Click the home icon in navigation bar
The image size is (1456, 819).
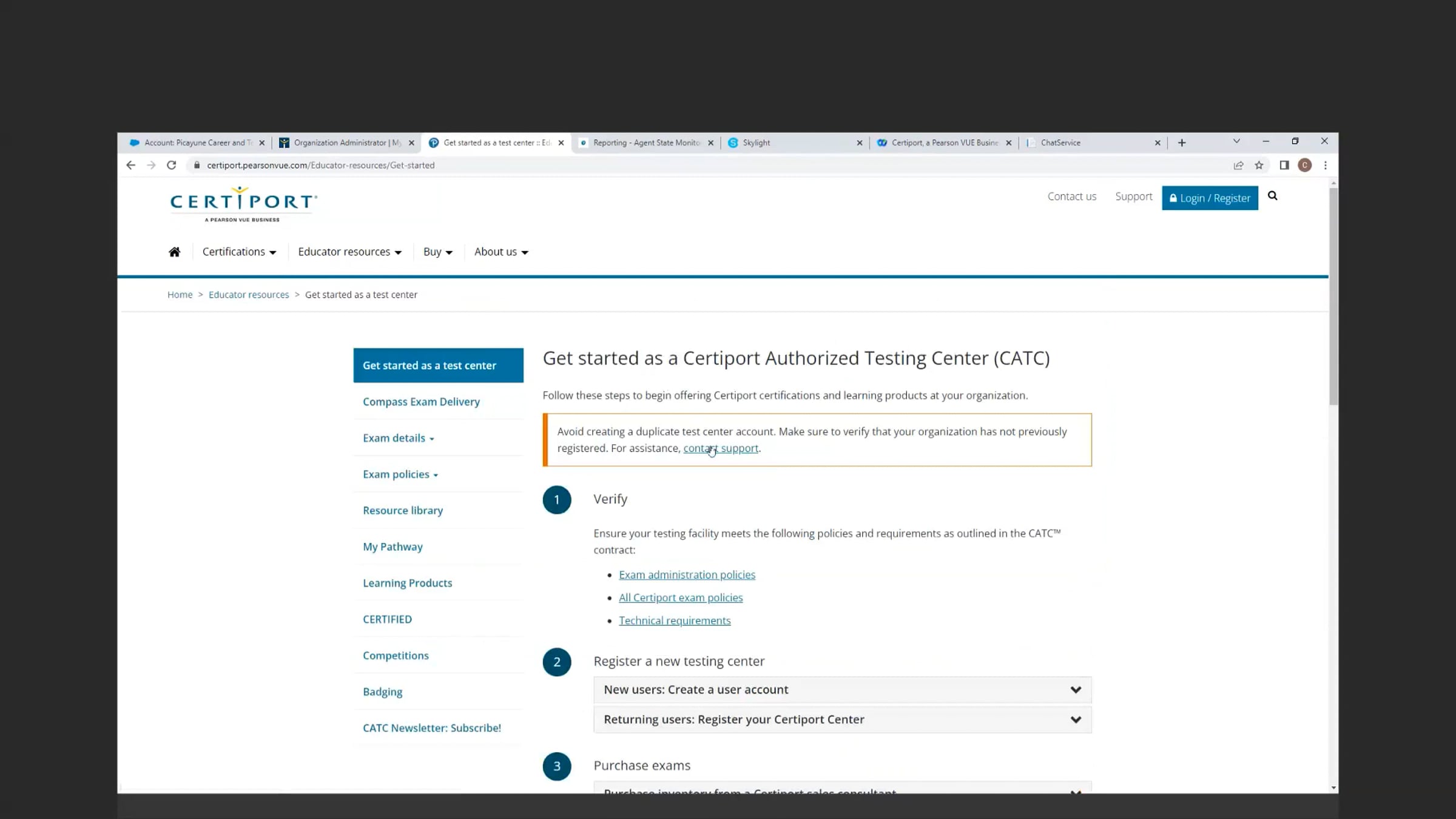(174, 252)
